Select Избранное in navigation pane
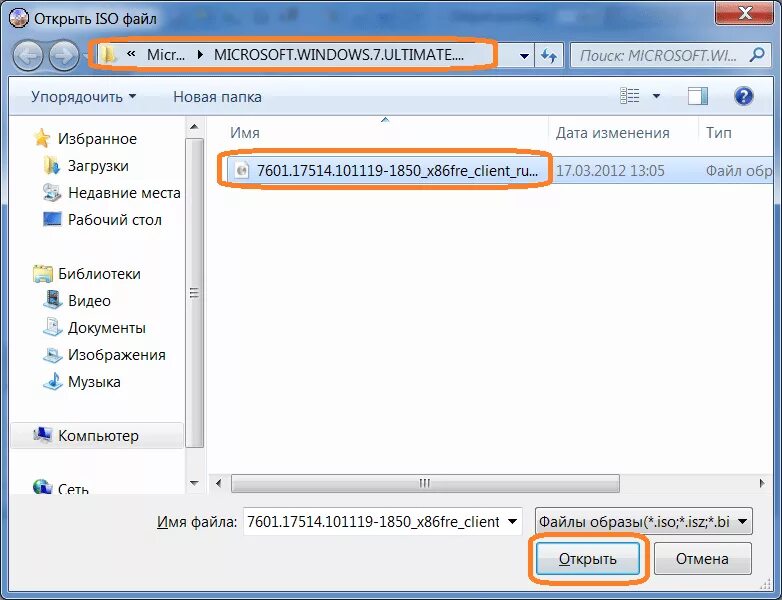The width and height of the screenshot is (782, 600). pos(97,139)
